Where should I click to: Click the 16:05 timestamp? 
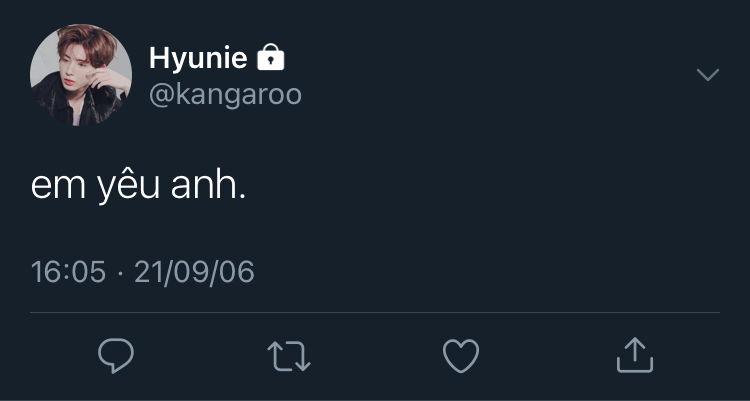point(68,272)
